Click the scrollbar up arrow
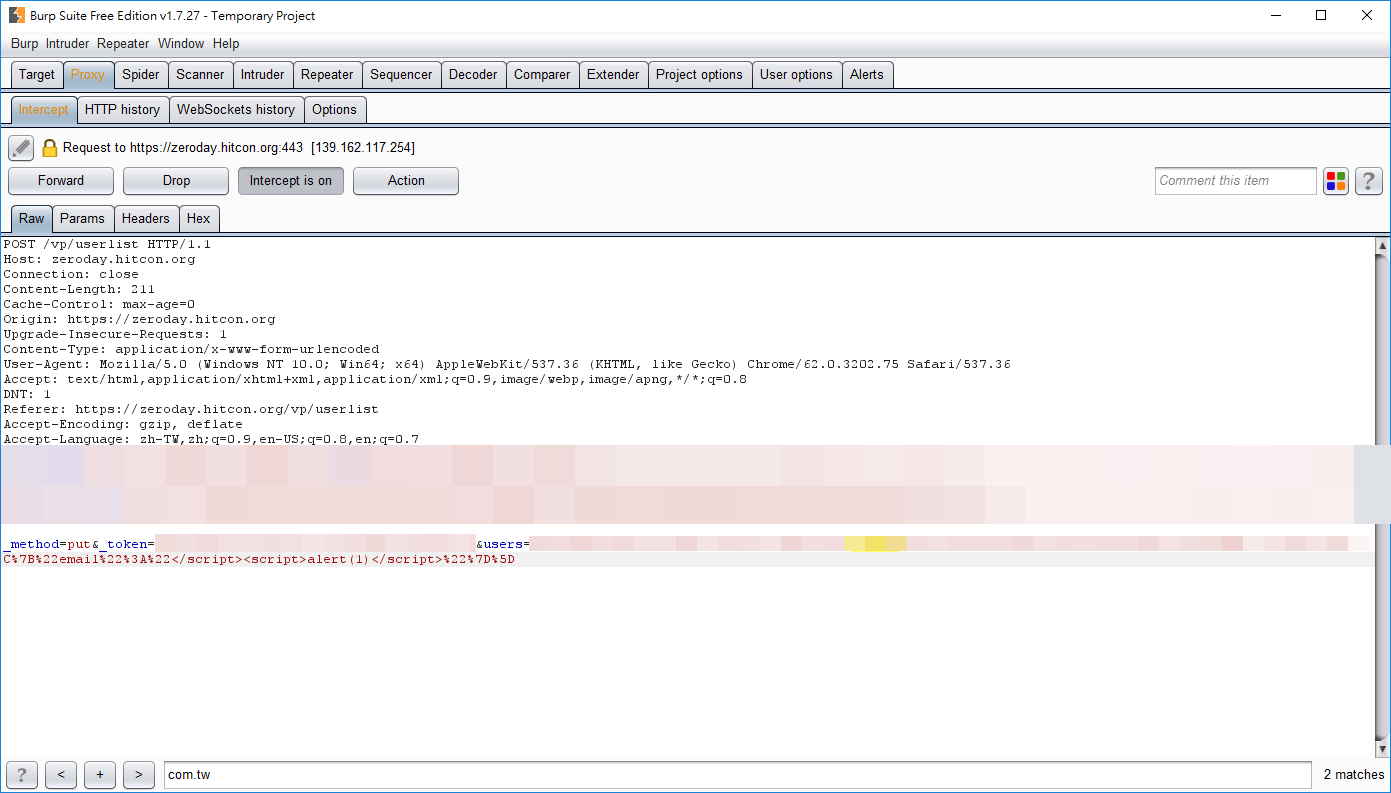The height and width of the screenshot is (793, 1391). tap(1383, 246)
